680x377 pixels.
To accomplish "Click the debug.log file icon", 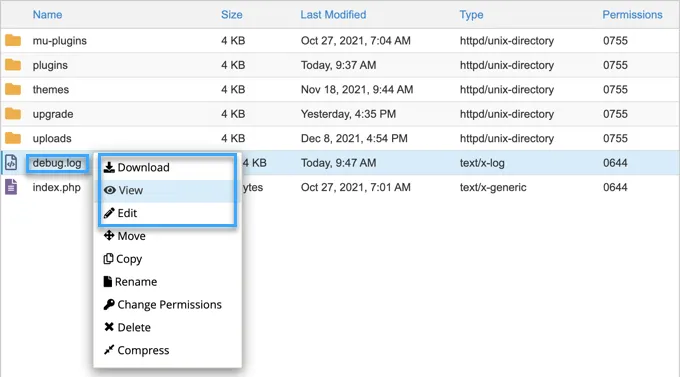I will (11, 163).
